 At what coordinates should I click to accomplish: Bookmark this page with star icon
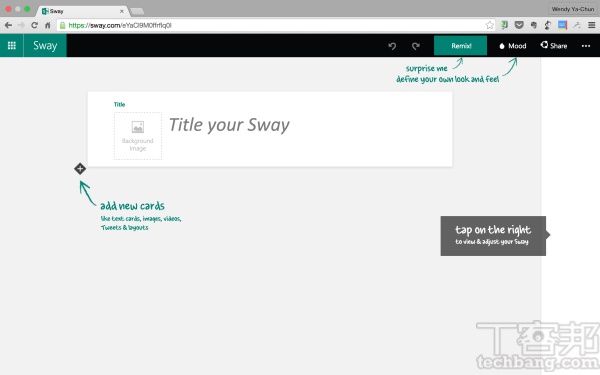tap(489, 25)
